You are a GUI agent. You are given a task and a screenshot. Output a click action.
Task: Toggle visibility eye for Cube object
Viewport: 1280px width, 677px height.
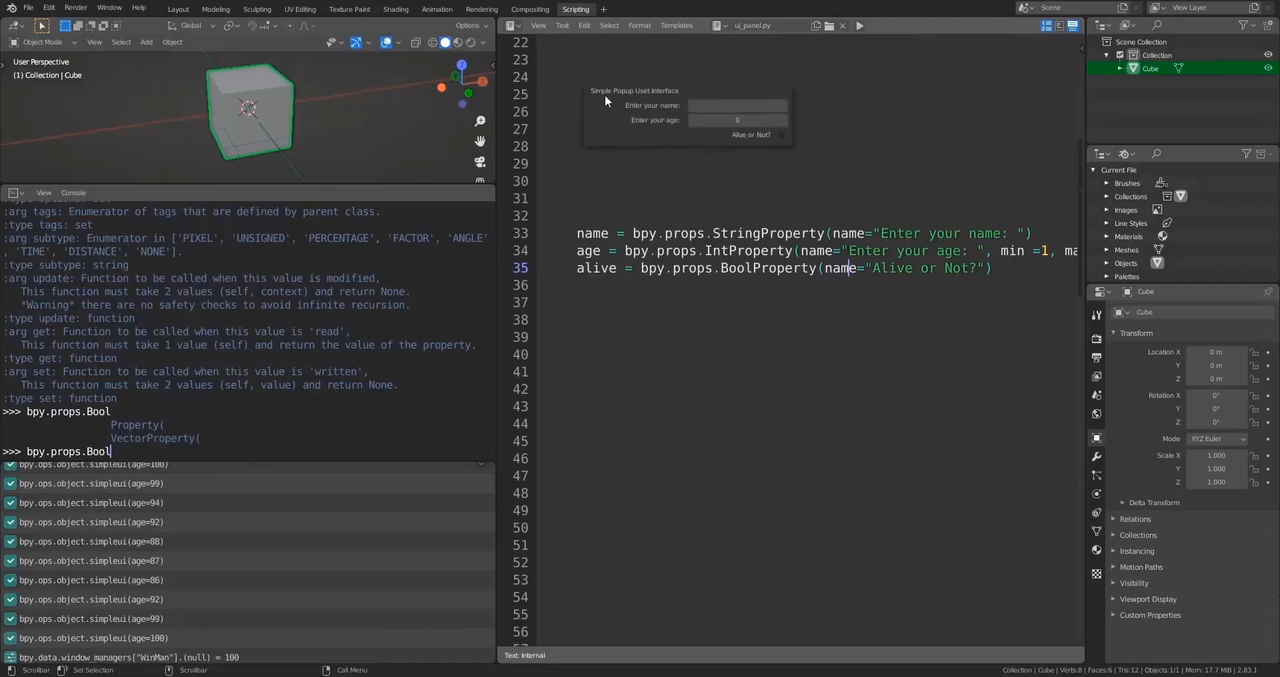tap(1268, 68)
